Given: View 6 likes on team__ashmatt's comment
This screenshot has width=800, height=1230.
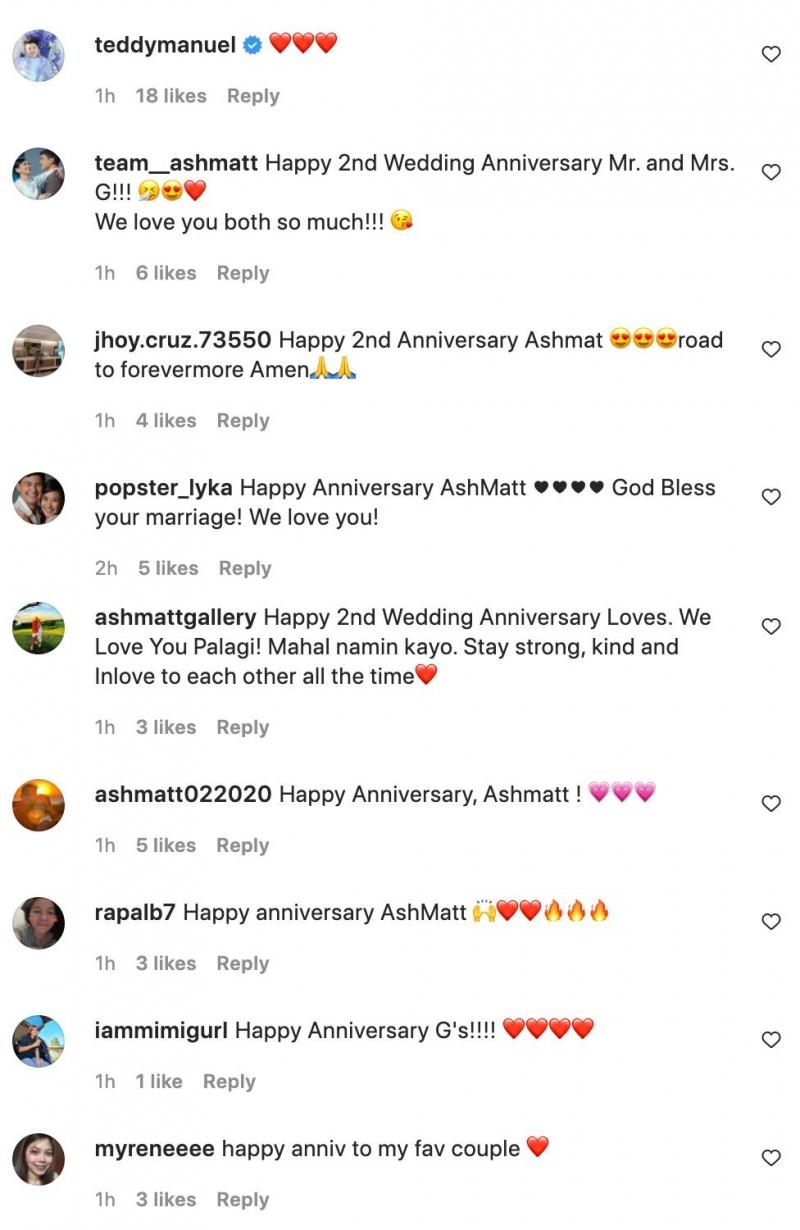Looking at the screenshot, I should 166,273.
